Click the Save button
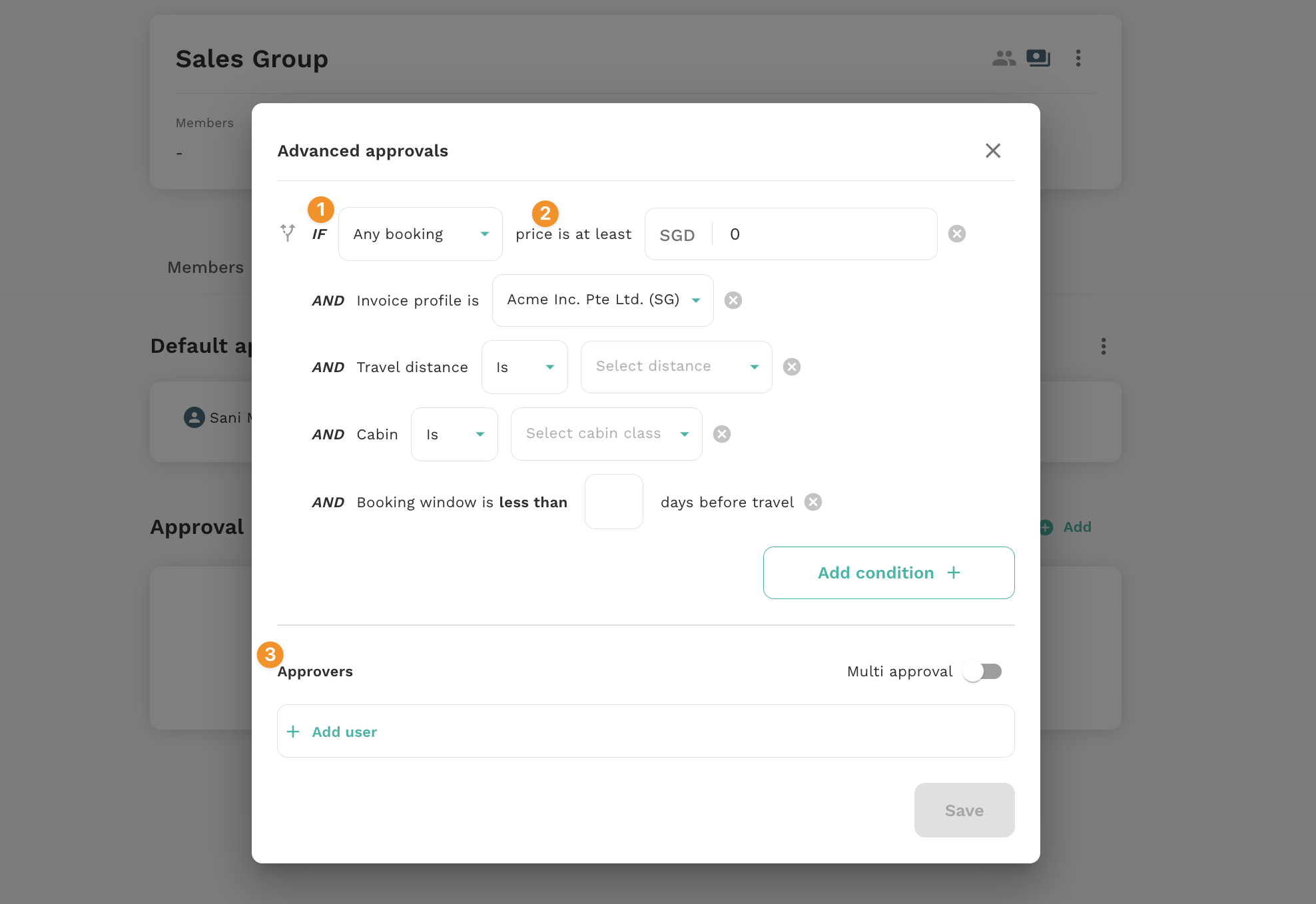1316x904 pixels. pyautogui.click(x=964, y=810)
